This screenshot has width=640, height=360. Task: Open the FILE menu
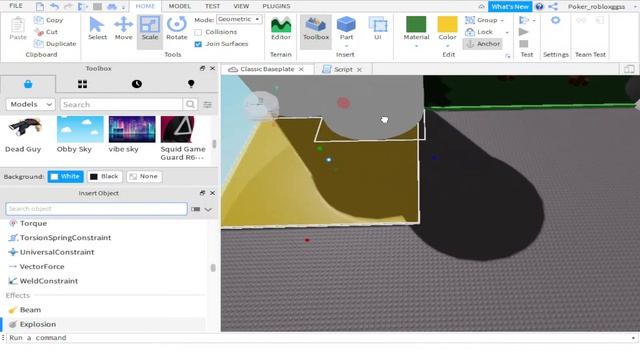click(x=16, y=6)
